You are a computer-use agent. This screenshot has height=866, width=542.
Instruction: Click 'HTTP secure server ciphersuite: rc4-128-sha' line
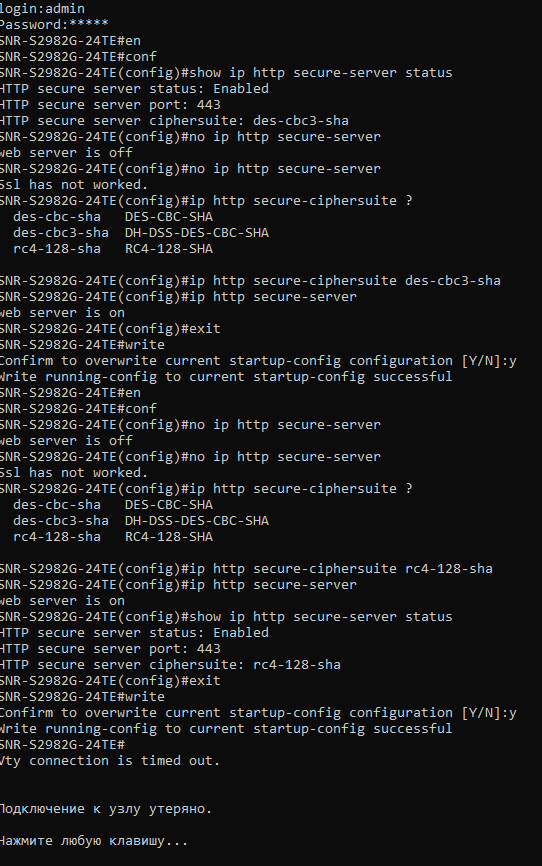[x=170, y=665]
